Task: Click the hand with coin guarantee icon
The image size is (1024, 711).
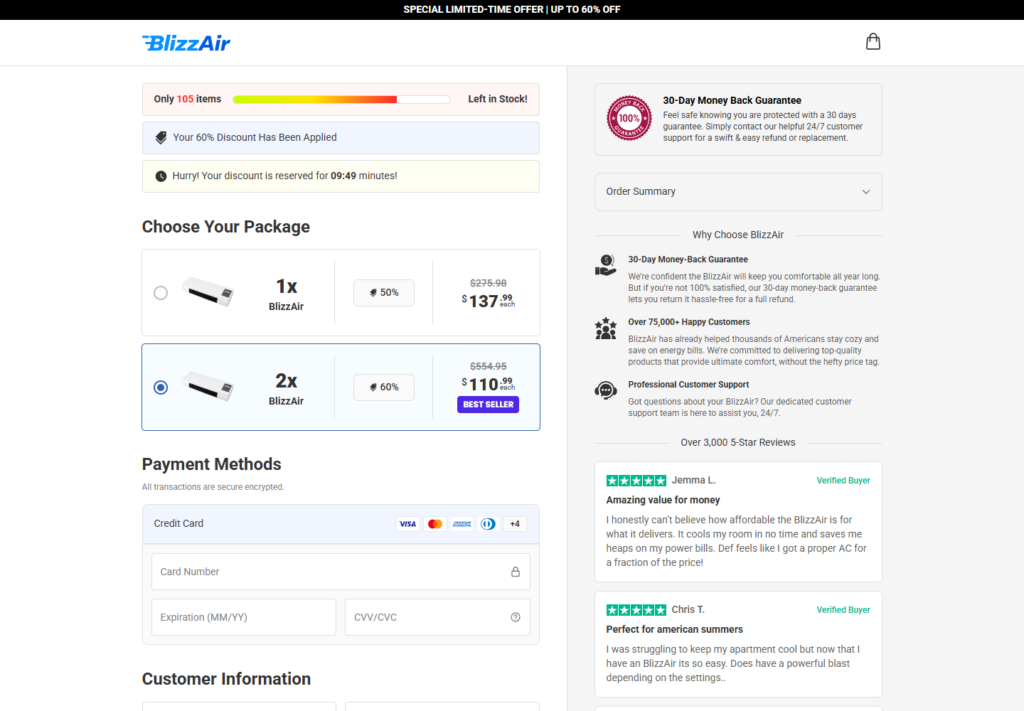Action: [605, 265]
